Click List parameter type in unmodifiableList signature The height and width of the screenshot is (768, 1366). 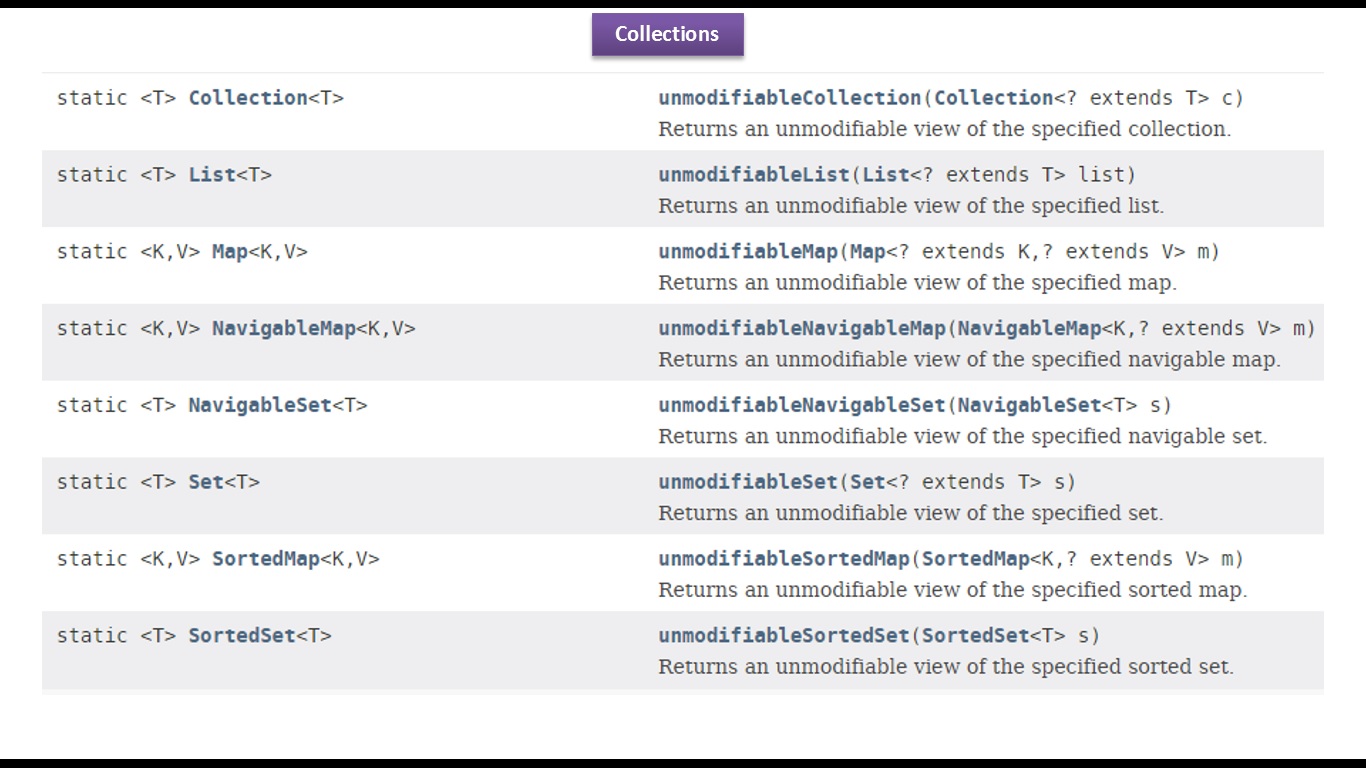(x=886, y=175)
